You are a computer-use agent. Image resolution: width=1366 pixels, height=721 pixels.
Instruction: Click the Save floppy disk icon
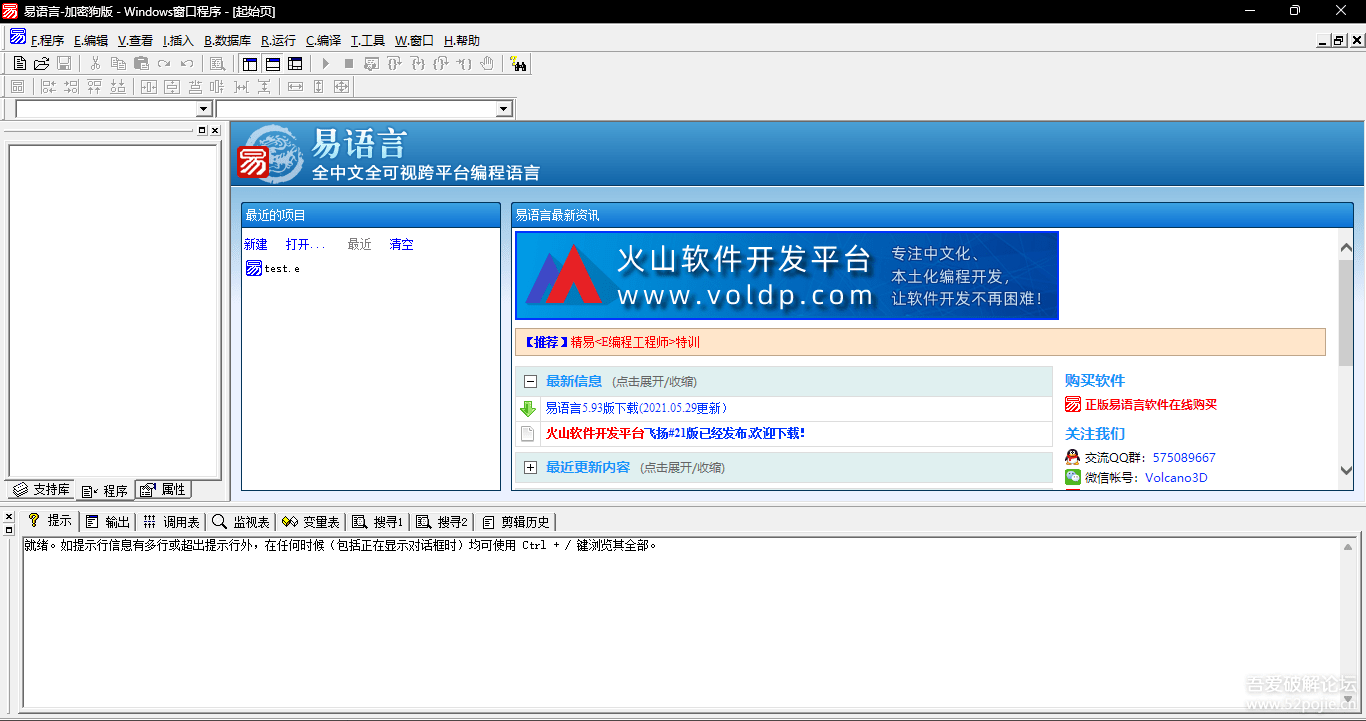(64, 63)
